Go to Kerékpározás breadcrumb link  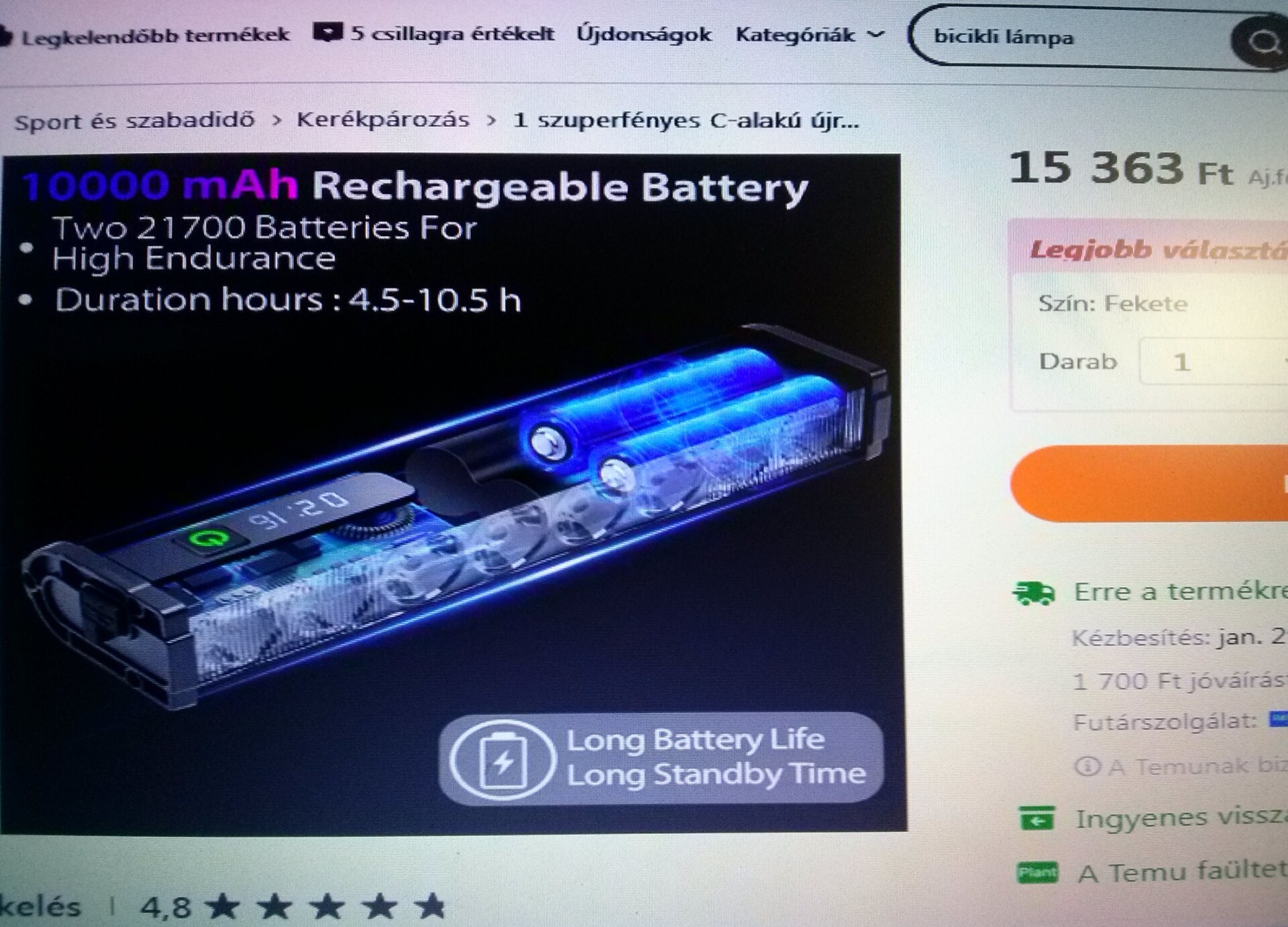pyautogui.click(x=383, y=120)
